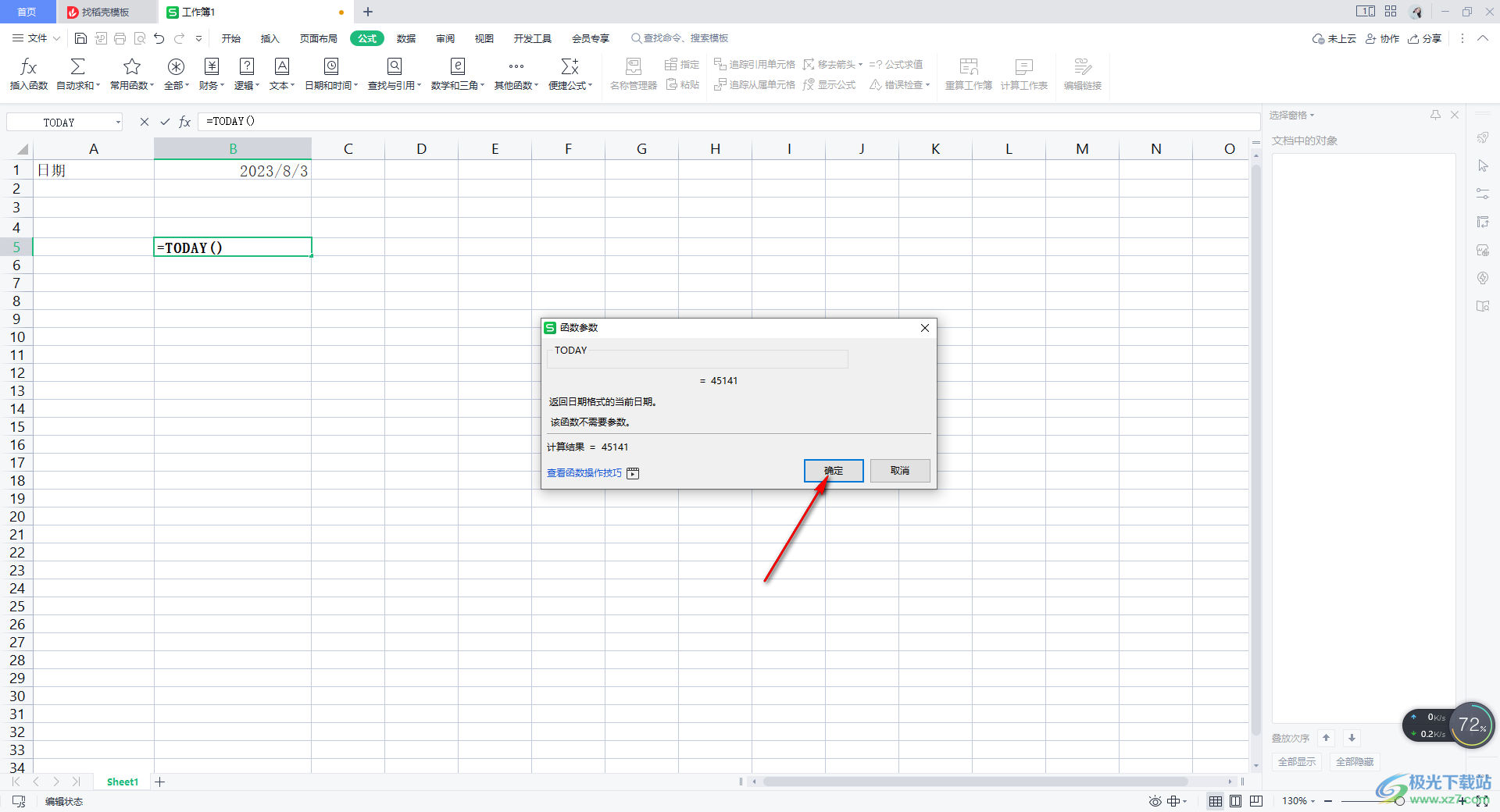Expand the Name Box dropdown showing TODAY
This screenshot has height=812, width=1500.
pyautogui.click(x=119, y=122)
